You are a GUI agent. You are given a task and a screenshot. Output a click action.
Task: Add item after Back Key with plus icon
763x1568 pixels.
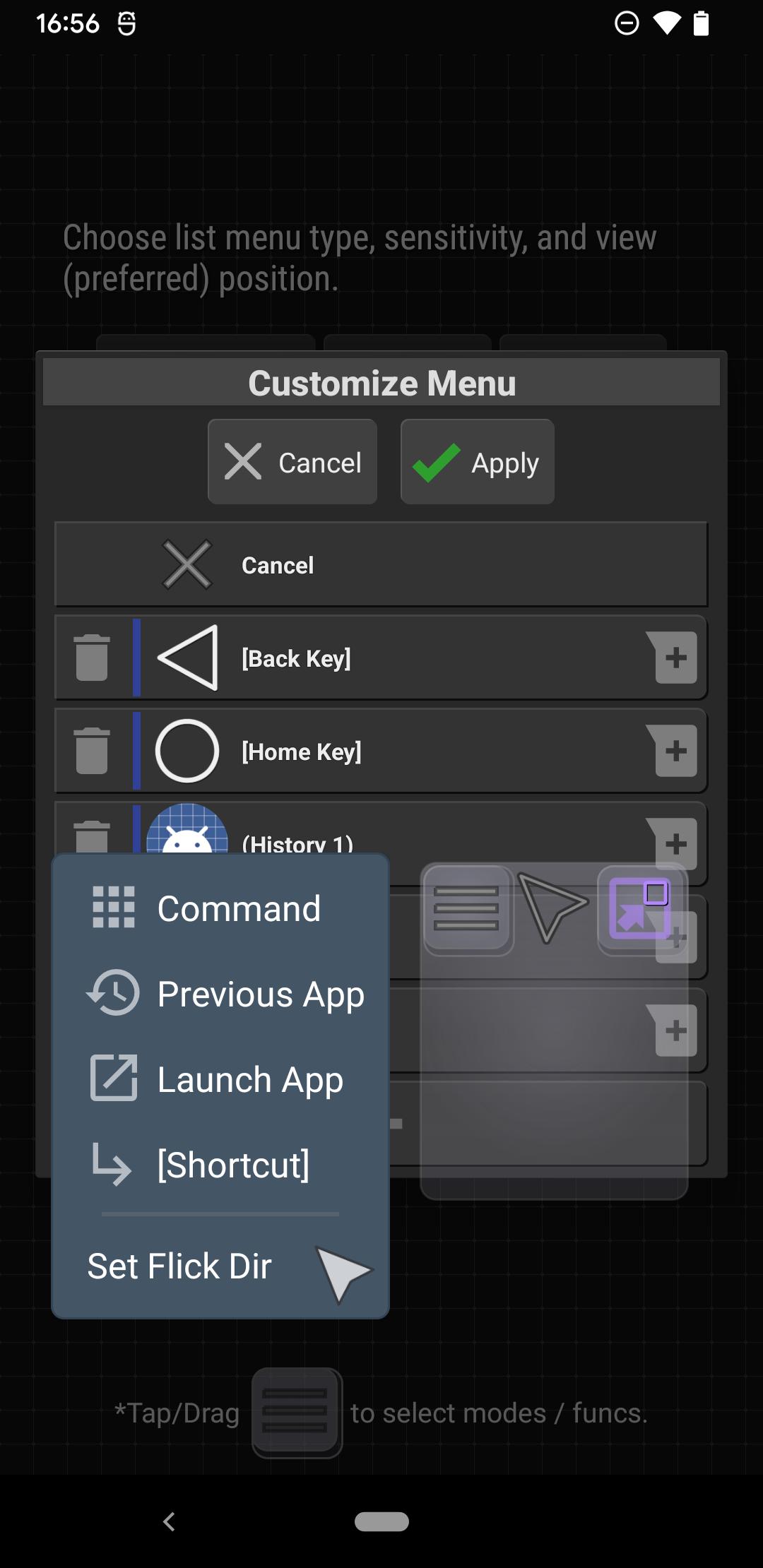pos(672,658)
